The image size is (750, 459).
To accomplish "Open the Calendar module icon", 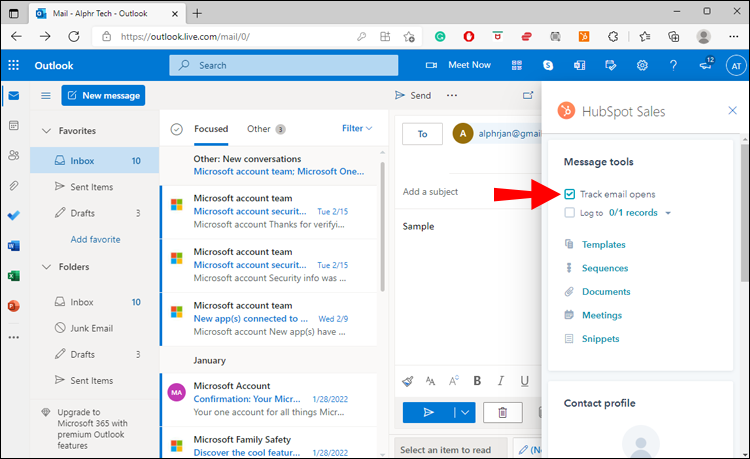I will (x=14, y=125).
